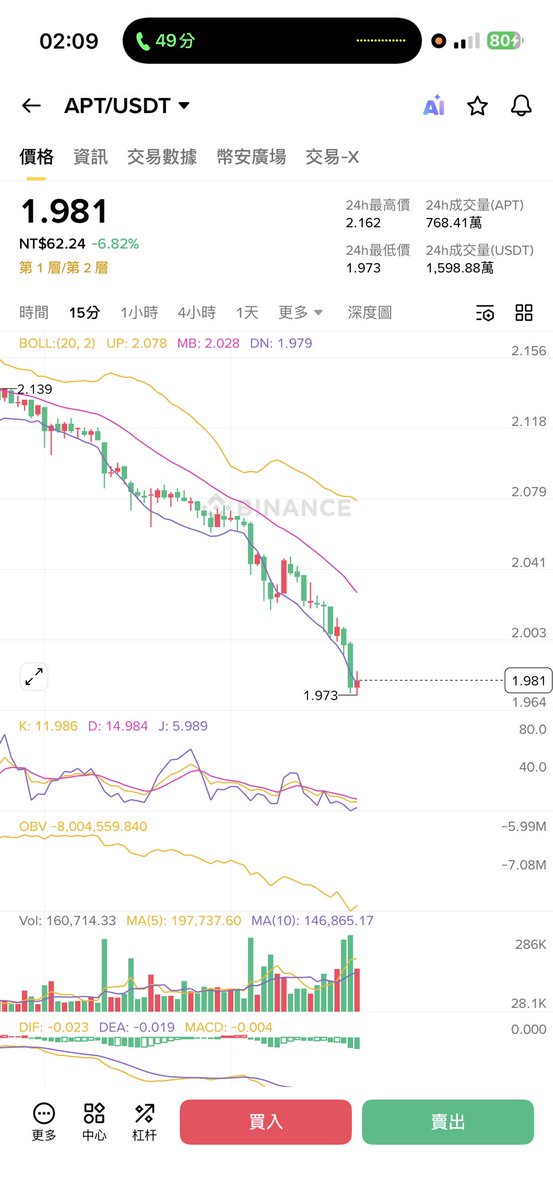Tap the large 1.981 price

click(x=64, y=212)
